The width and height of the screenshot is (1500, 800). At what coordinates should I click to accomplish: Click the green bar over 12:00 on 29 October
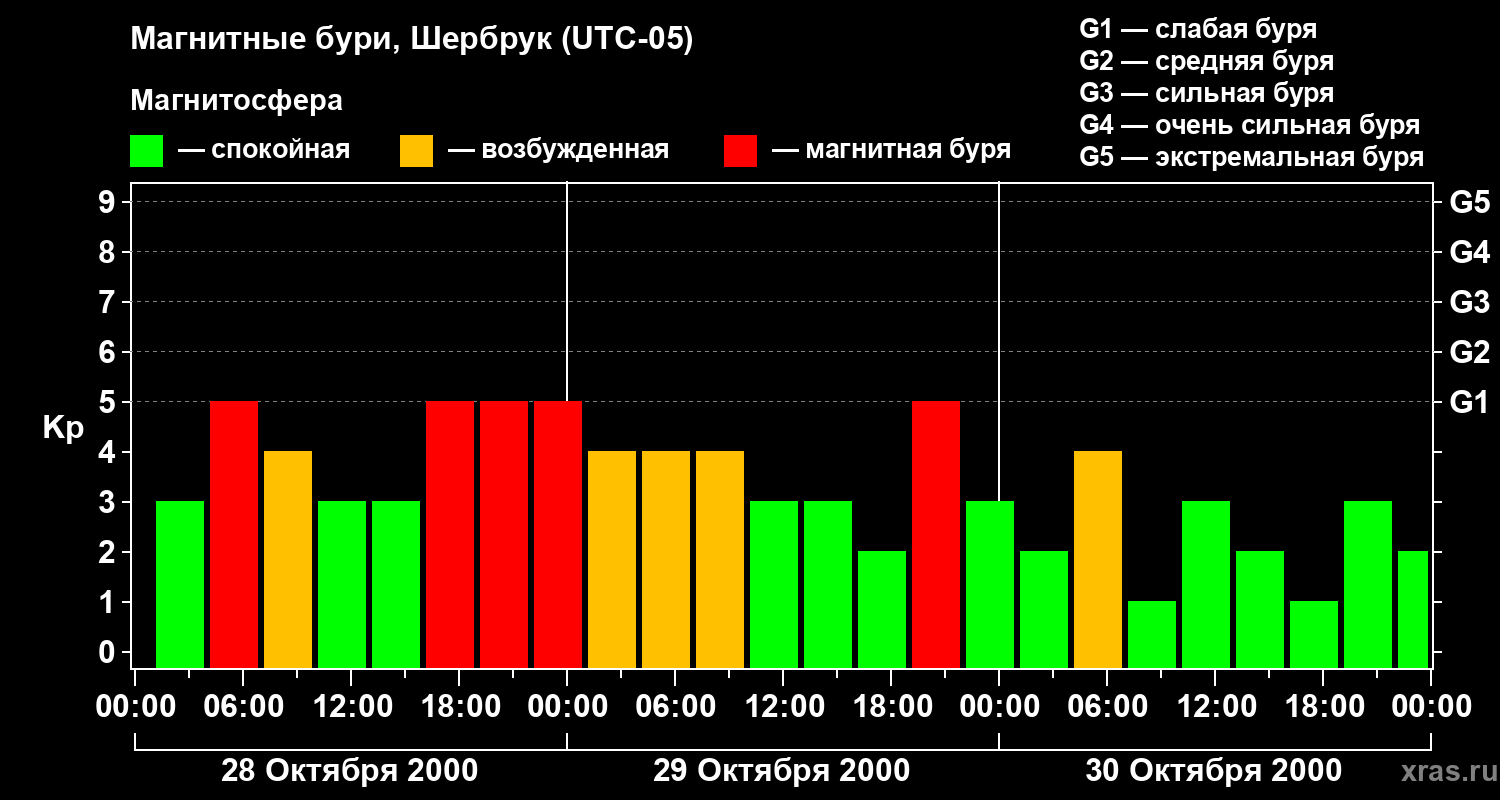pyautogui.click(x=774, y=584)
